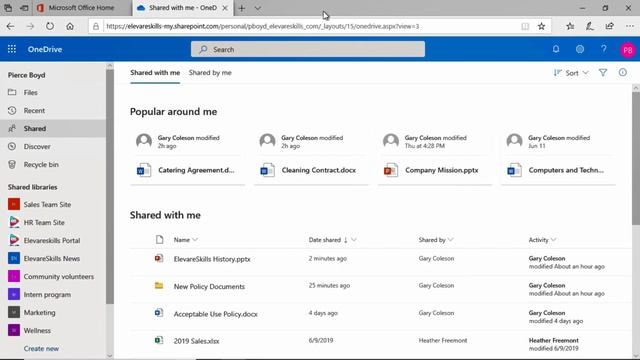Open the OneDrive home link
Image resolution: width=640 pixels, height=360 pixels.
45,49
